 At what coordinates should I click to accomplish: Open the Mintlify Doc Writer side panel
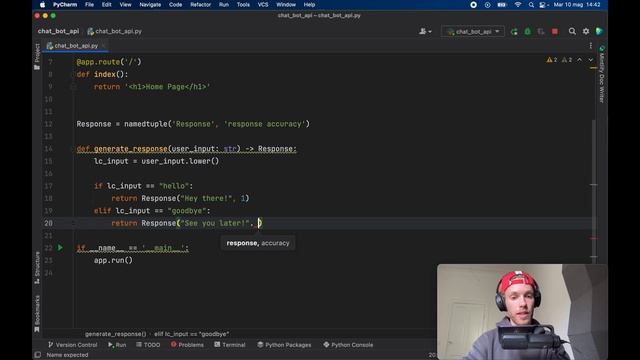602,74
